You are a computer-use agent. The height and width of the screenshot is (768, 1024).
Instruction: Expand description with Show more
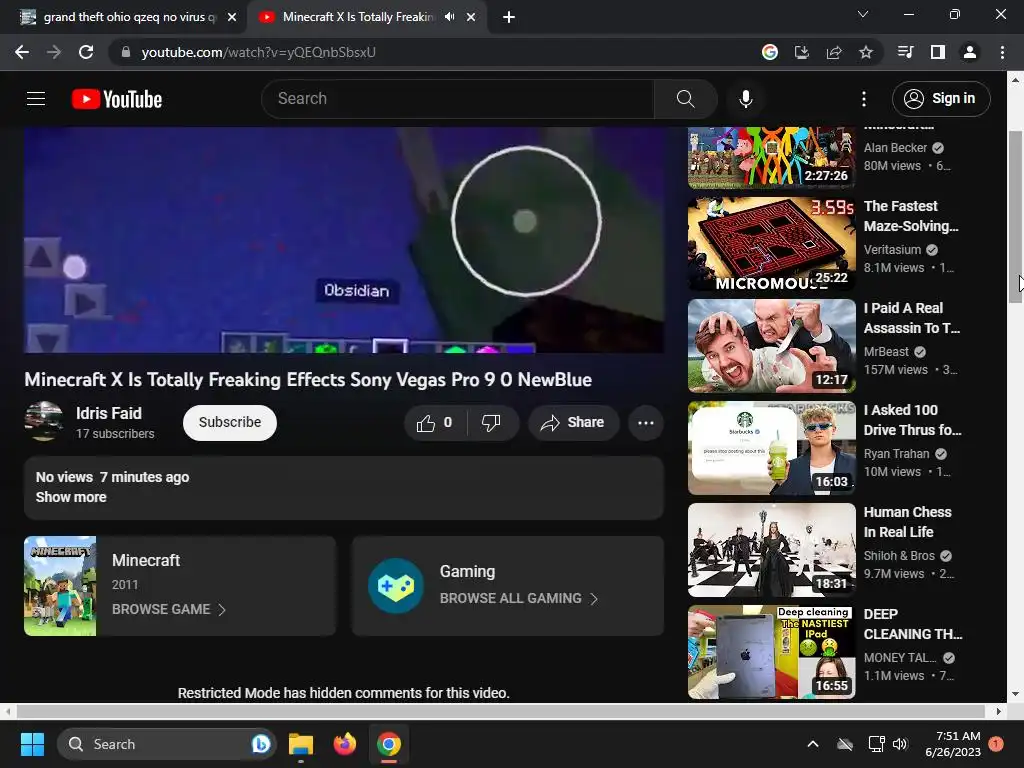coord(71,497)
